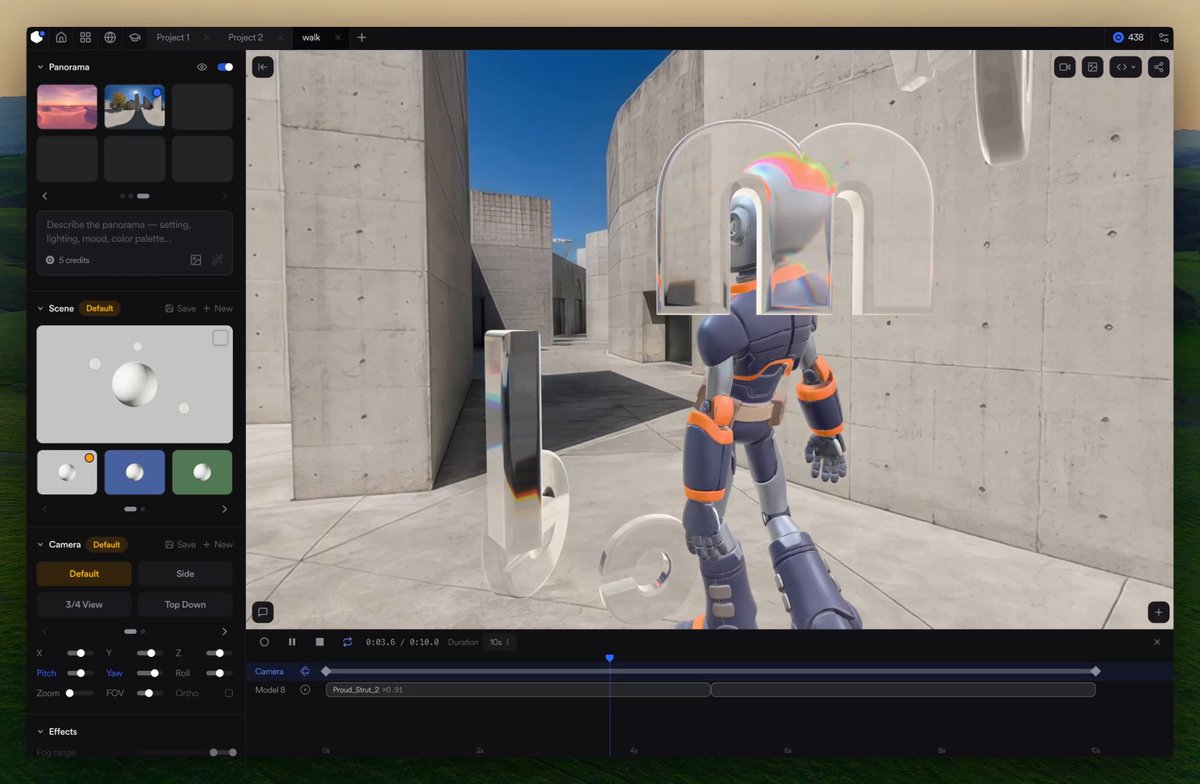Screen dimensions: 1200x784
Task: Open the share icon in viewport
Action: 1159,67
